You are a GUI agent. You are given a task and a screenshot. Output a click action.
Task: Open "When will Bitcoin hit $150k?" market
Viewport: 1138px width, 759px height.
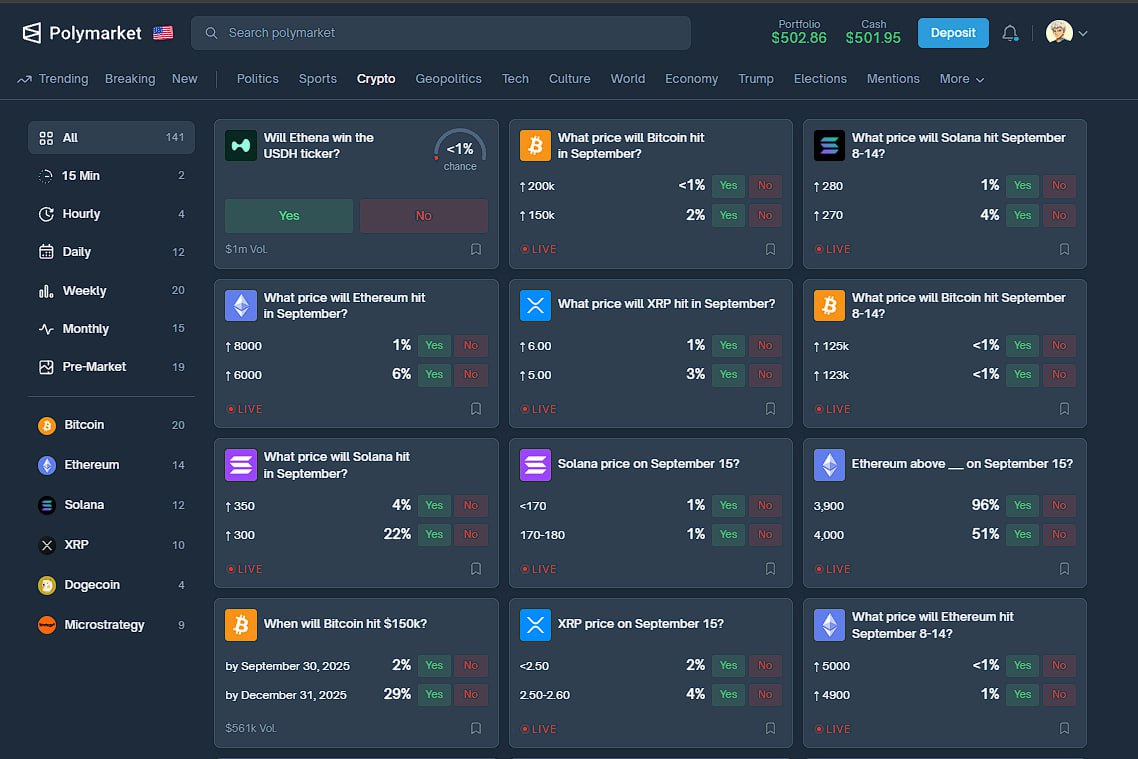[345, 624]
